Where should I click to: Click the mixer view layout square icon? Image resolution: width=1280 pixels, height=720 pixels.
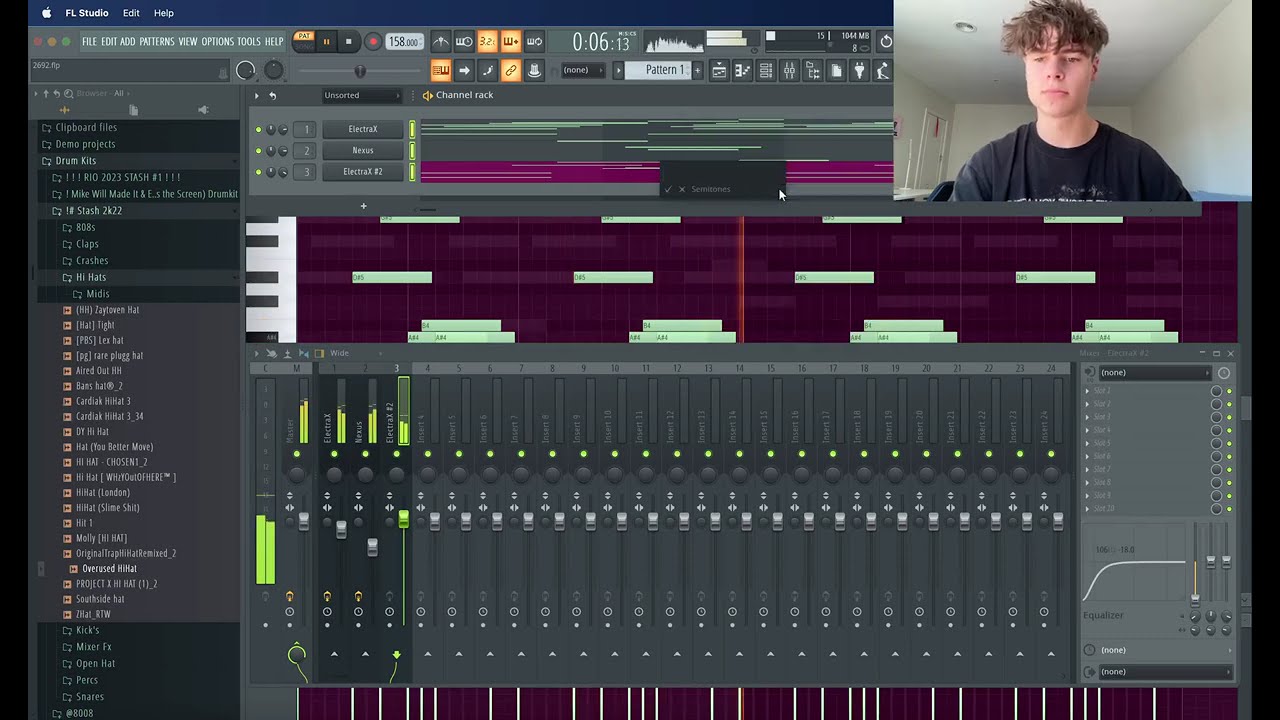click(319, 353)
